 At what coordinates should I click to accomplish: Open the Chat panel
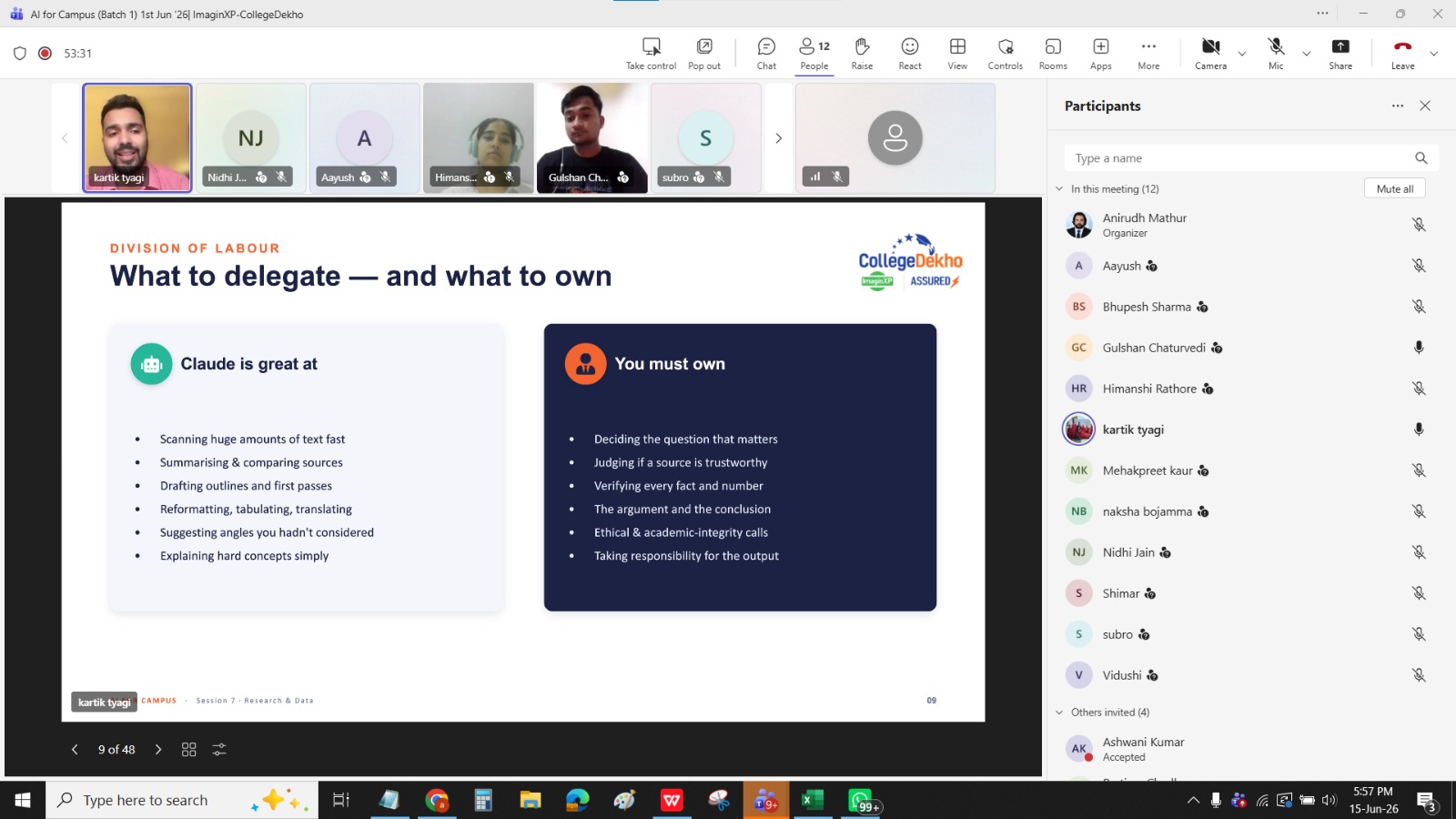(766, 53)
